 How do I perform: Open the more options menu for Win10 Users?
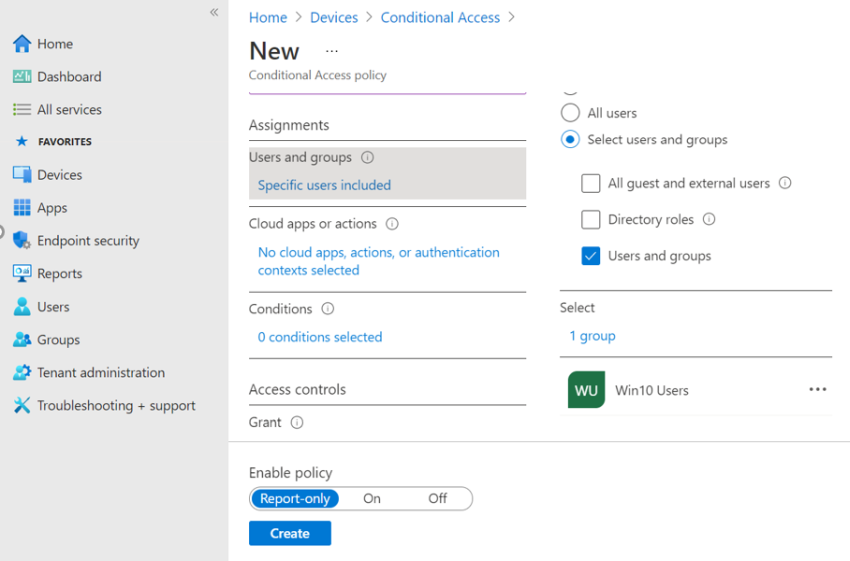click(817, 389)
